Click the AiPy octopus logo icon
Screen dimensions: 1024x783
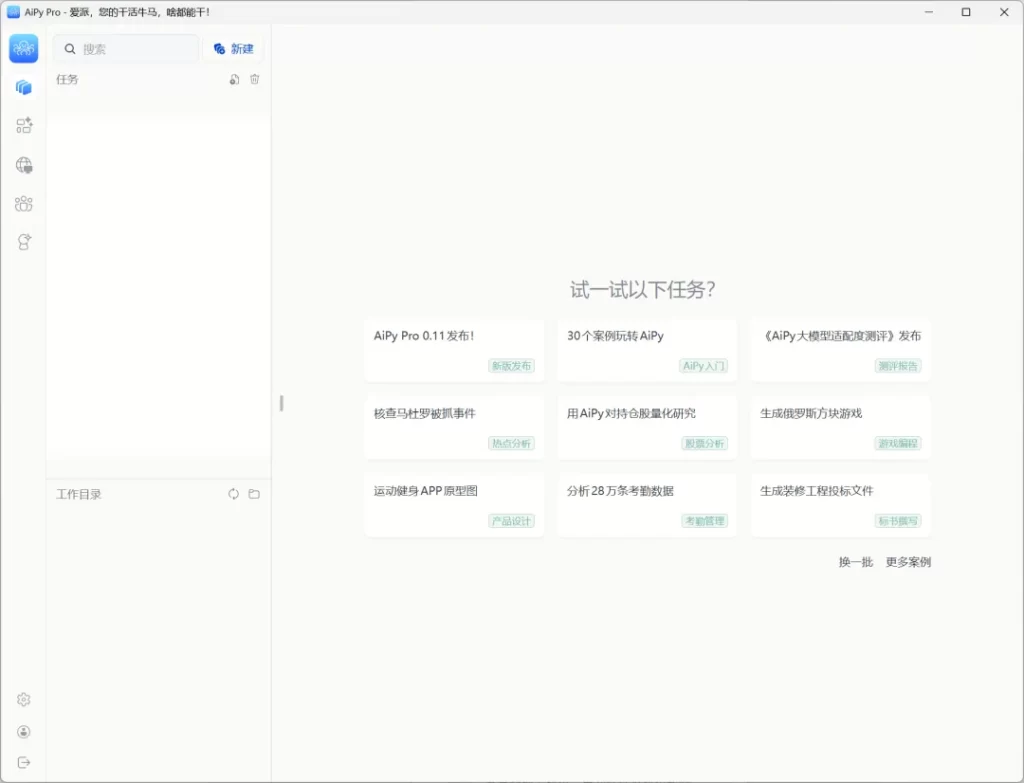[x=24, y=49]
